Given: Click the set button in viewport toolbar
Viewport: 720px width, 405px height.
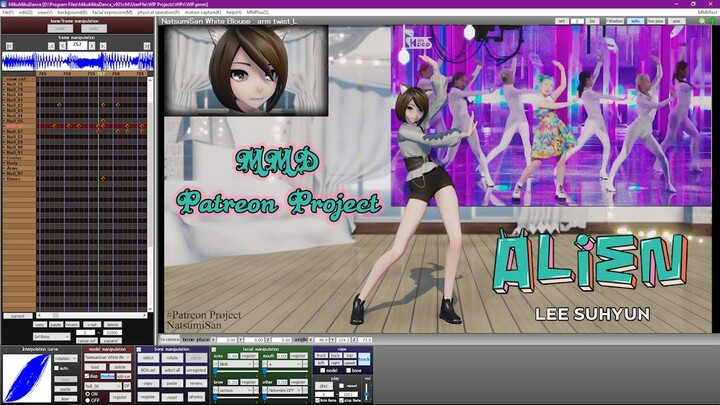Looking at the screenshot, I should [562, 21].
